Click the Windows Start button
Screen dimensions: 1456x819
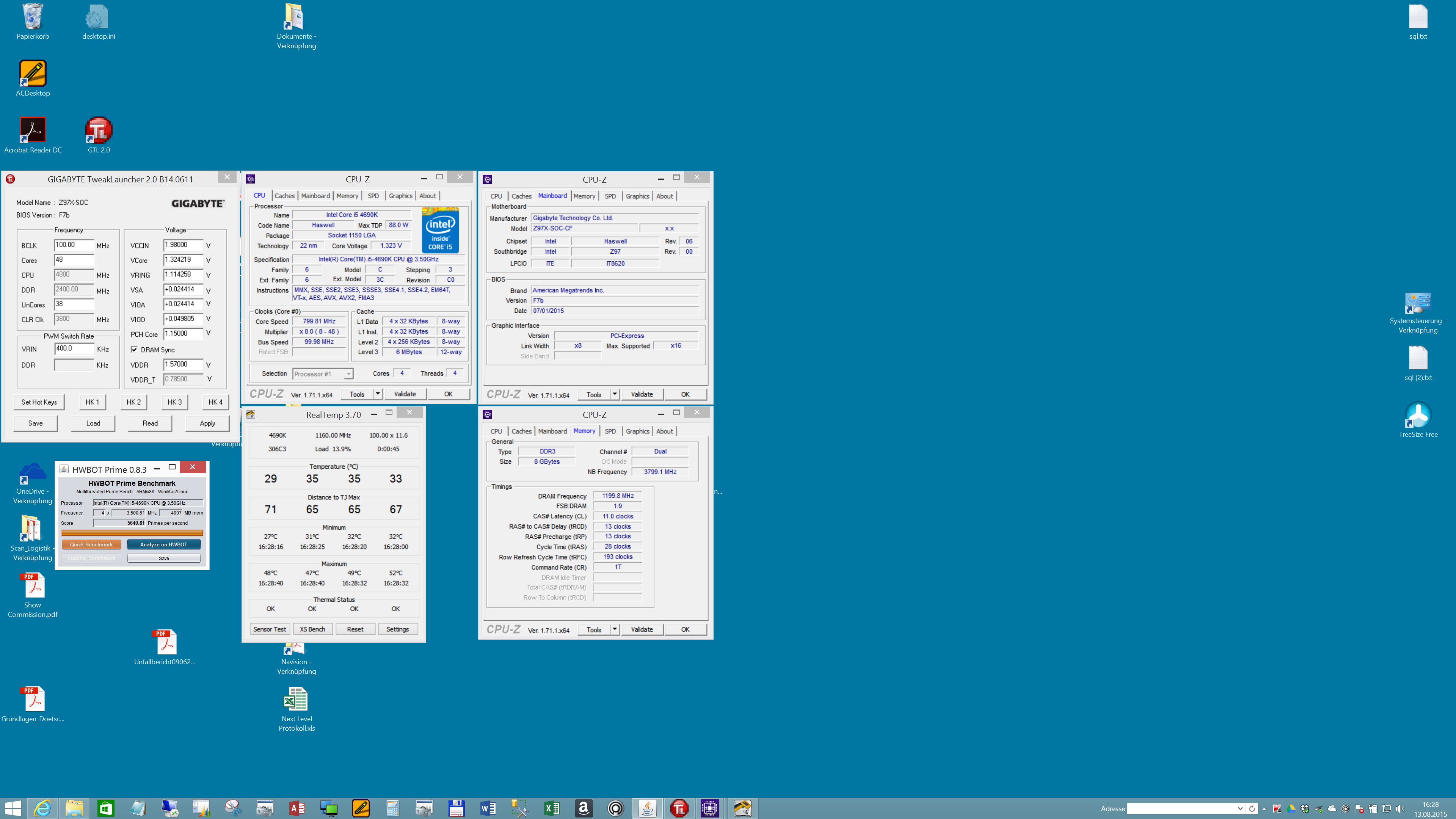click(x=13, y=808)
